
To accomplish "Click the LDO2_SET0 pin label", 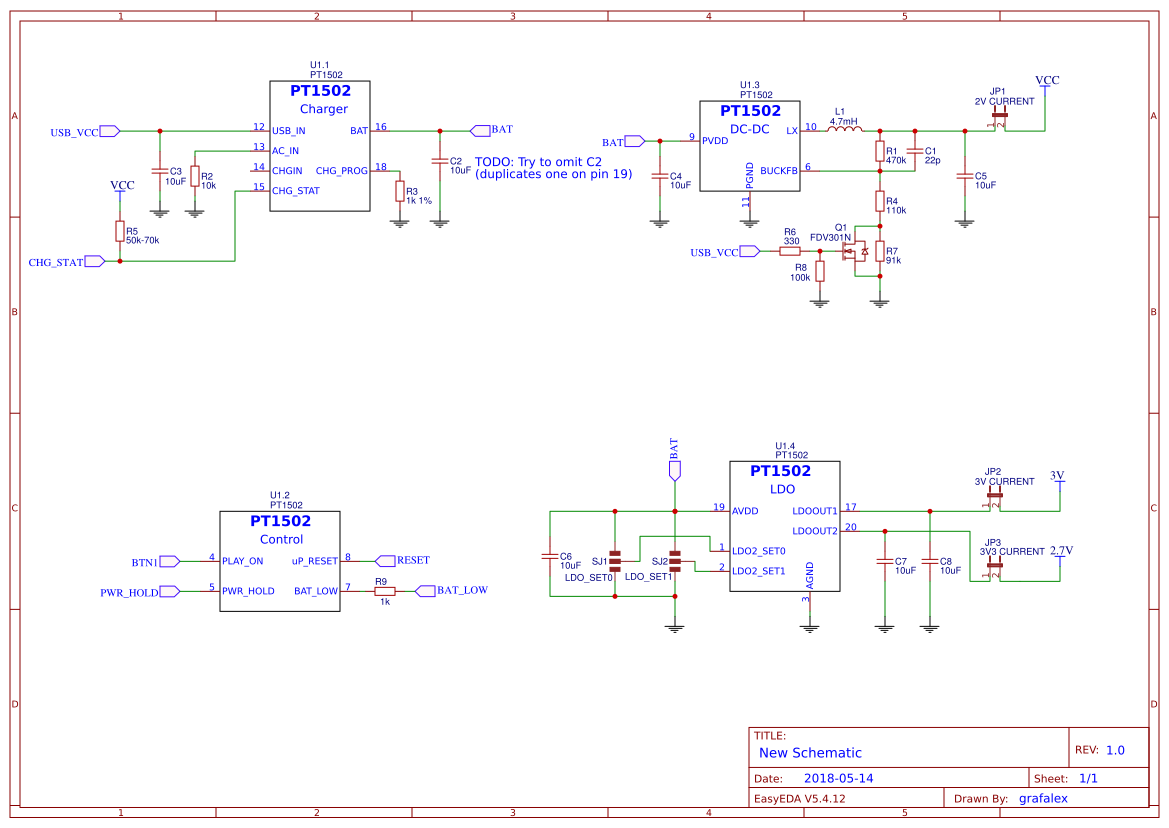I will [758, 552].
